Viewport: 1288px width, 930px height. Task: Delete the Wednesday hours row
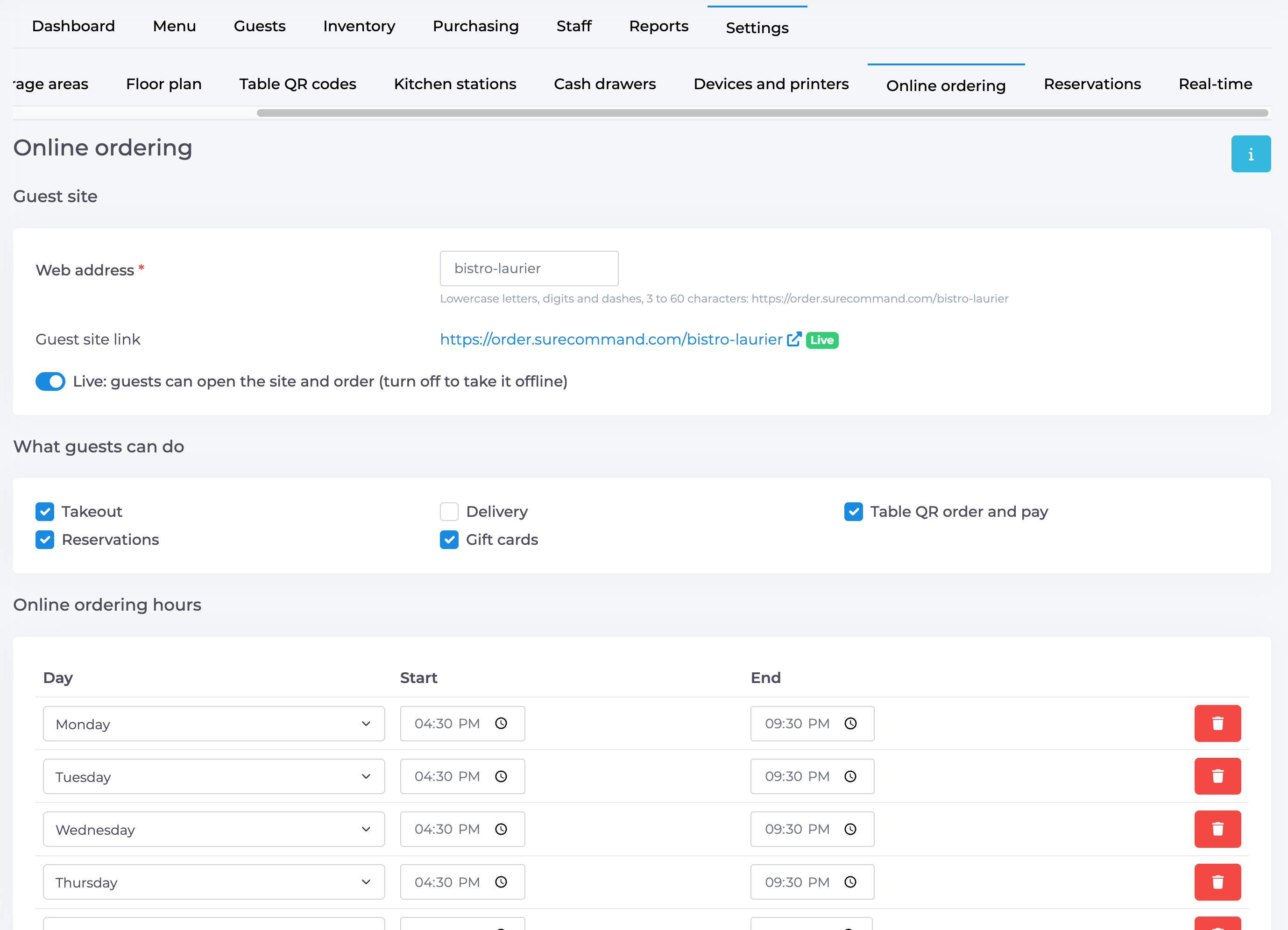pyautogui.click(x=1217, y=829)
